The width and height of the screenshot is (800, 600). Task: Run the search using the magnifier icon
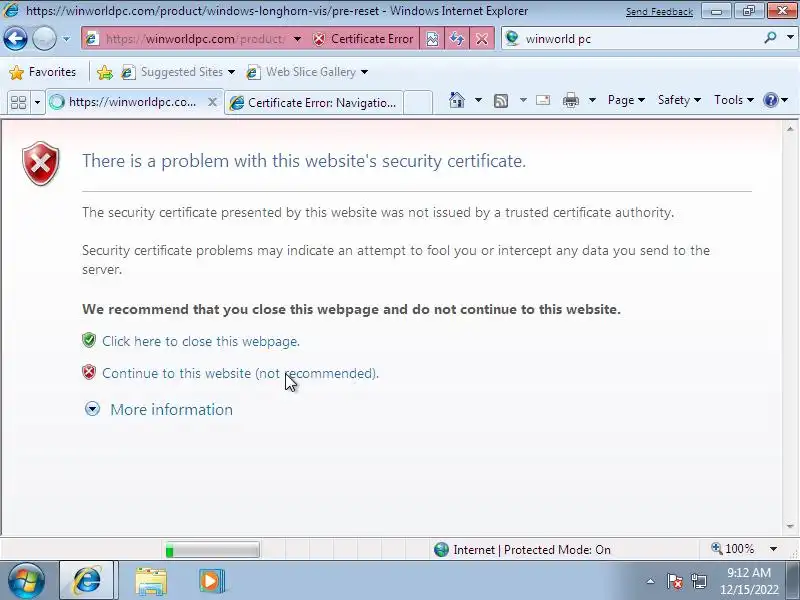770,38
